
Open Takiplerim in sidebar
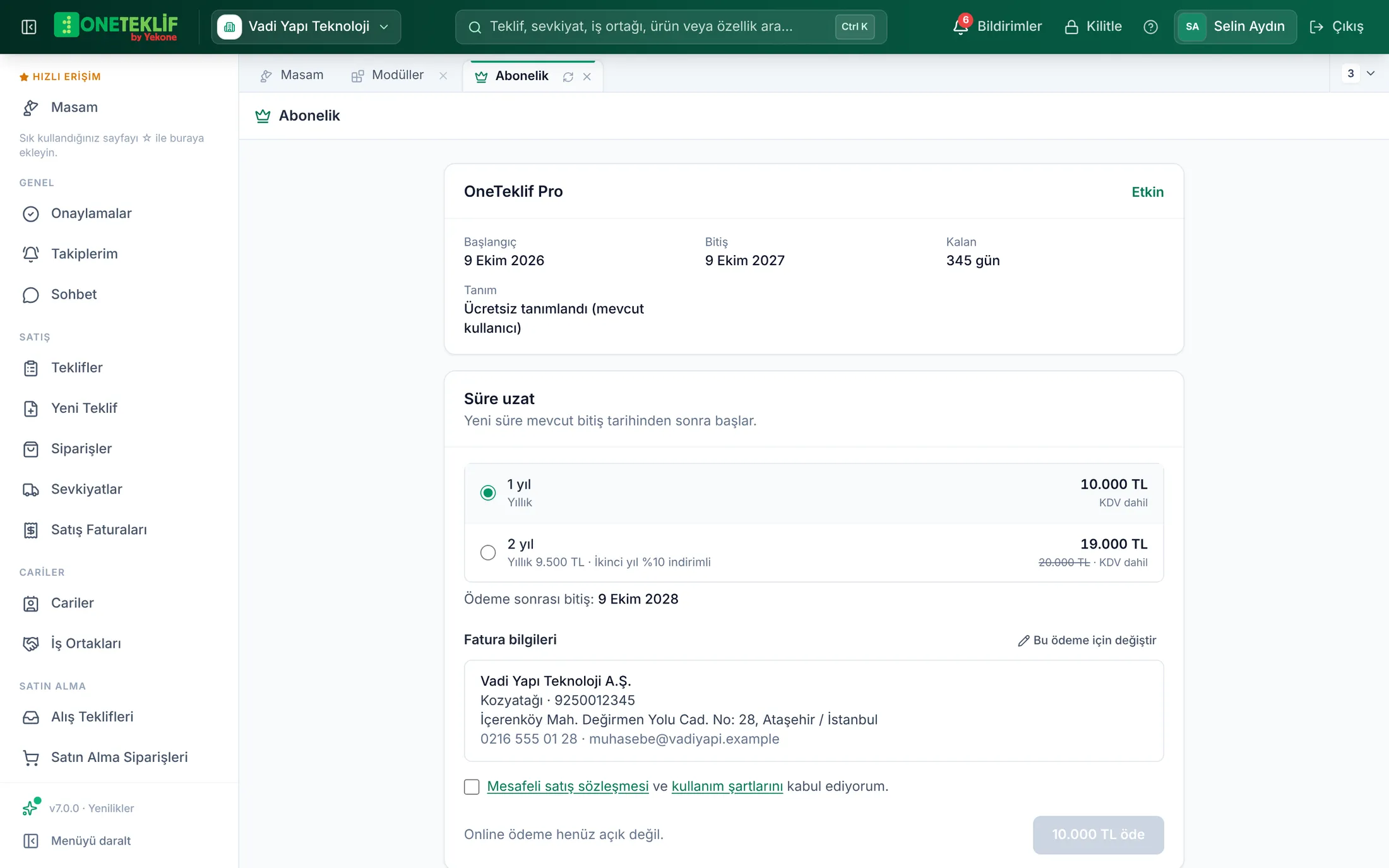click(x=119, y=254)
